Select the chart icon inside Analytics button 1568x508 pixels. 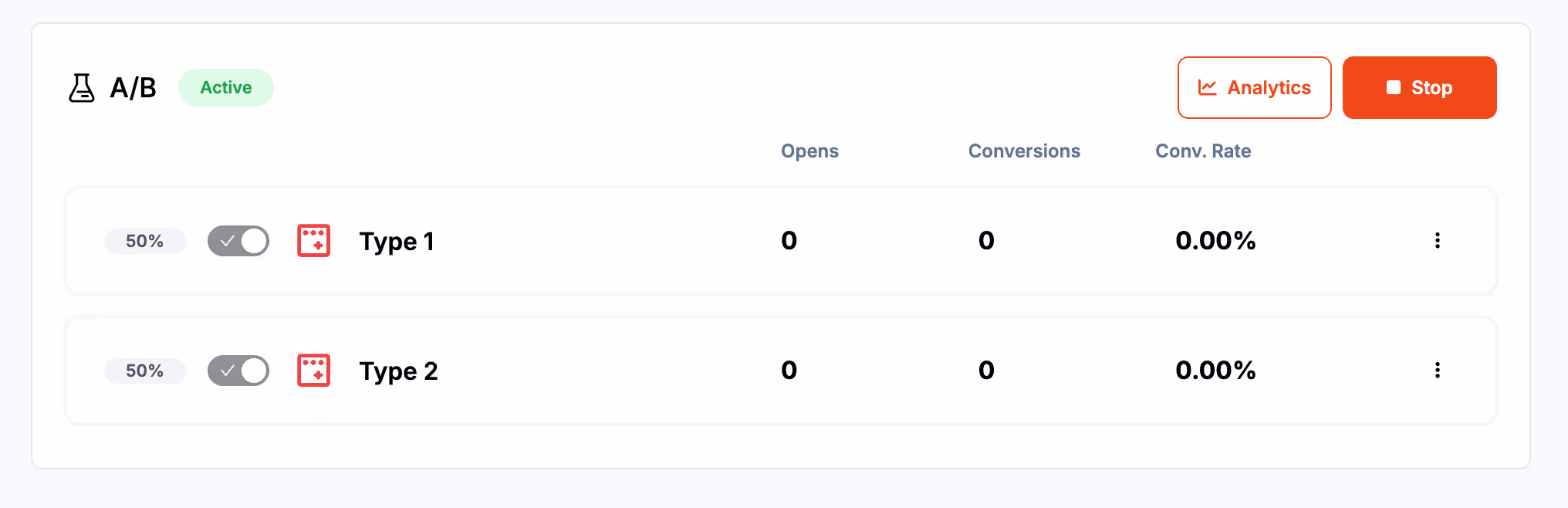point(1208,87)
